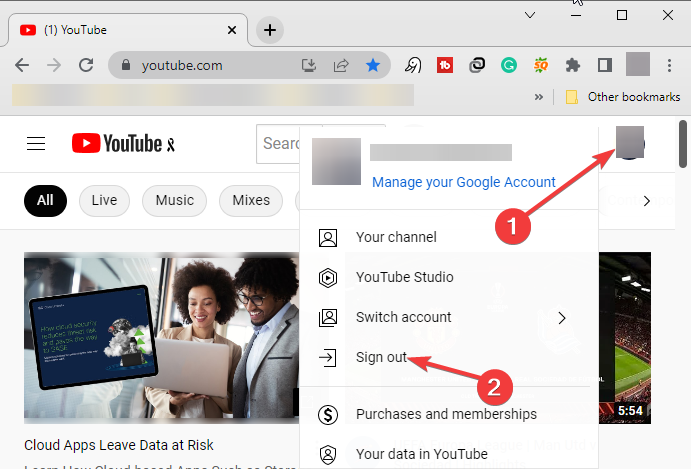Click the Other bookmarks folder icon
691x469 pixels.
pyautogui.click(x=572, y=97)
